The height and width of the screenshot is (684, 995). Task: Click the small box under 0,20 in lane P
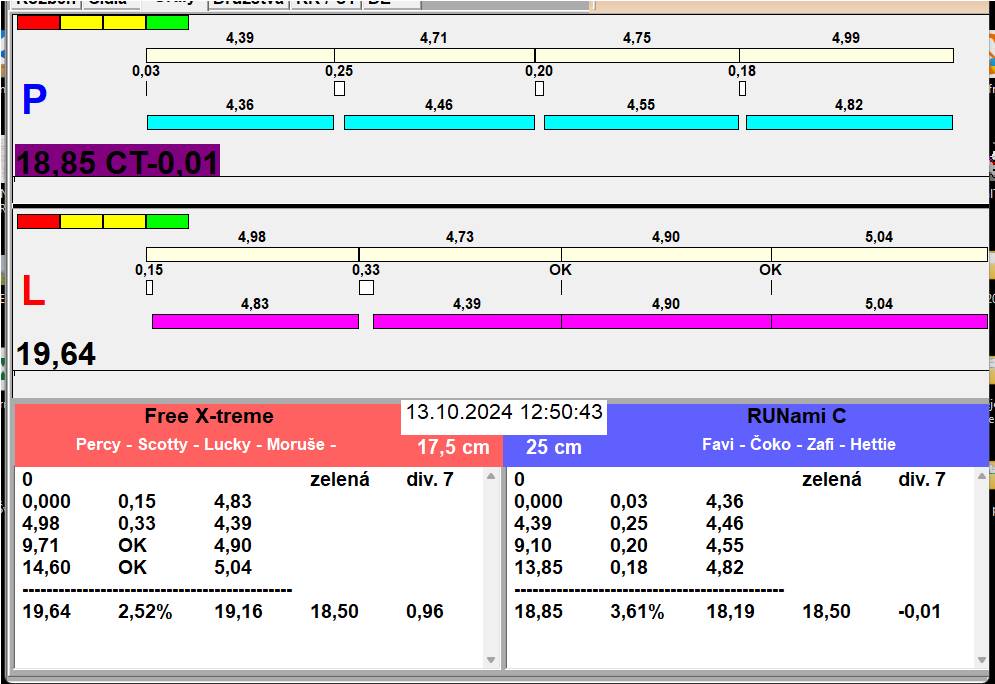[x=539, y=89]
